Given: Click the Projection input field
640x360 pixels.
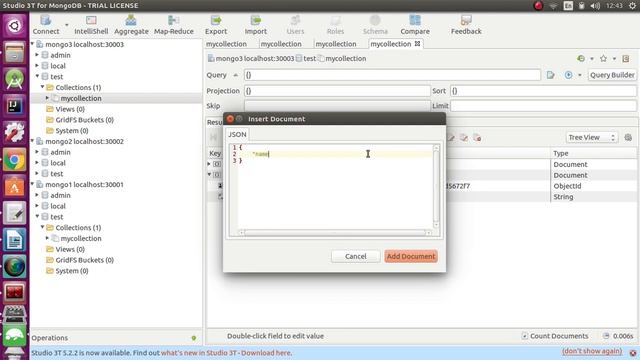Looking at the screenshot, I should 337,91.
